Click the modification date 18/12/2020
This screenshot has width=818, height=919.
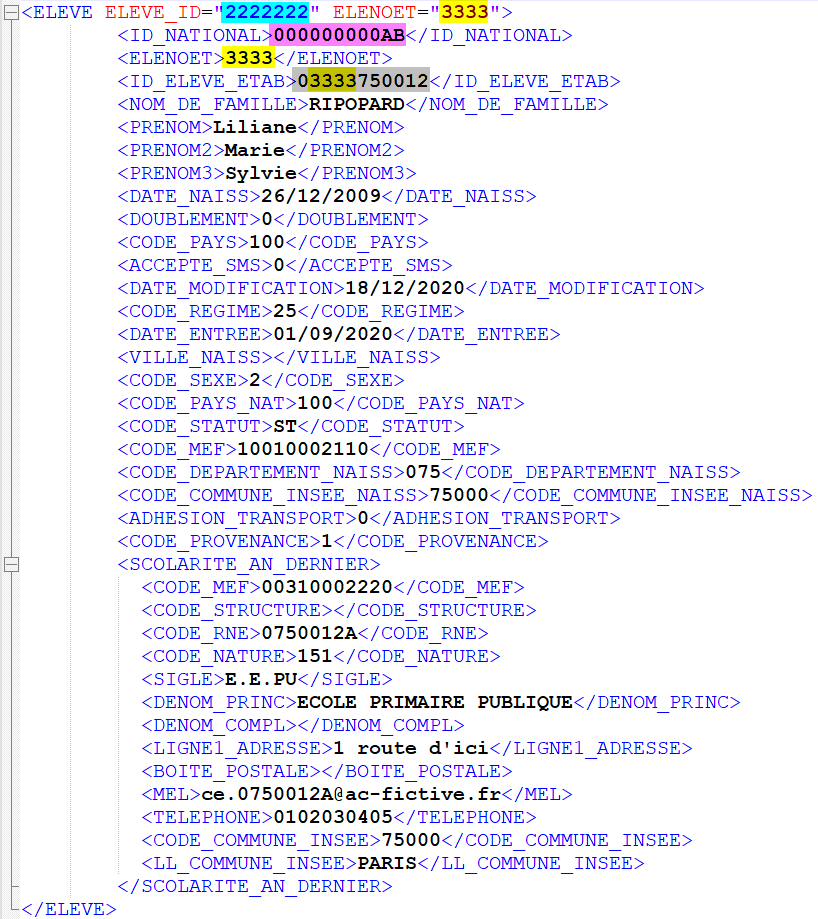coord(405,288)
